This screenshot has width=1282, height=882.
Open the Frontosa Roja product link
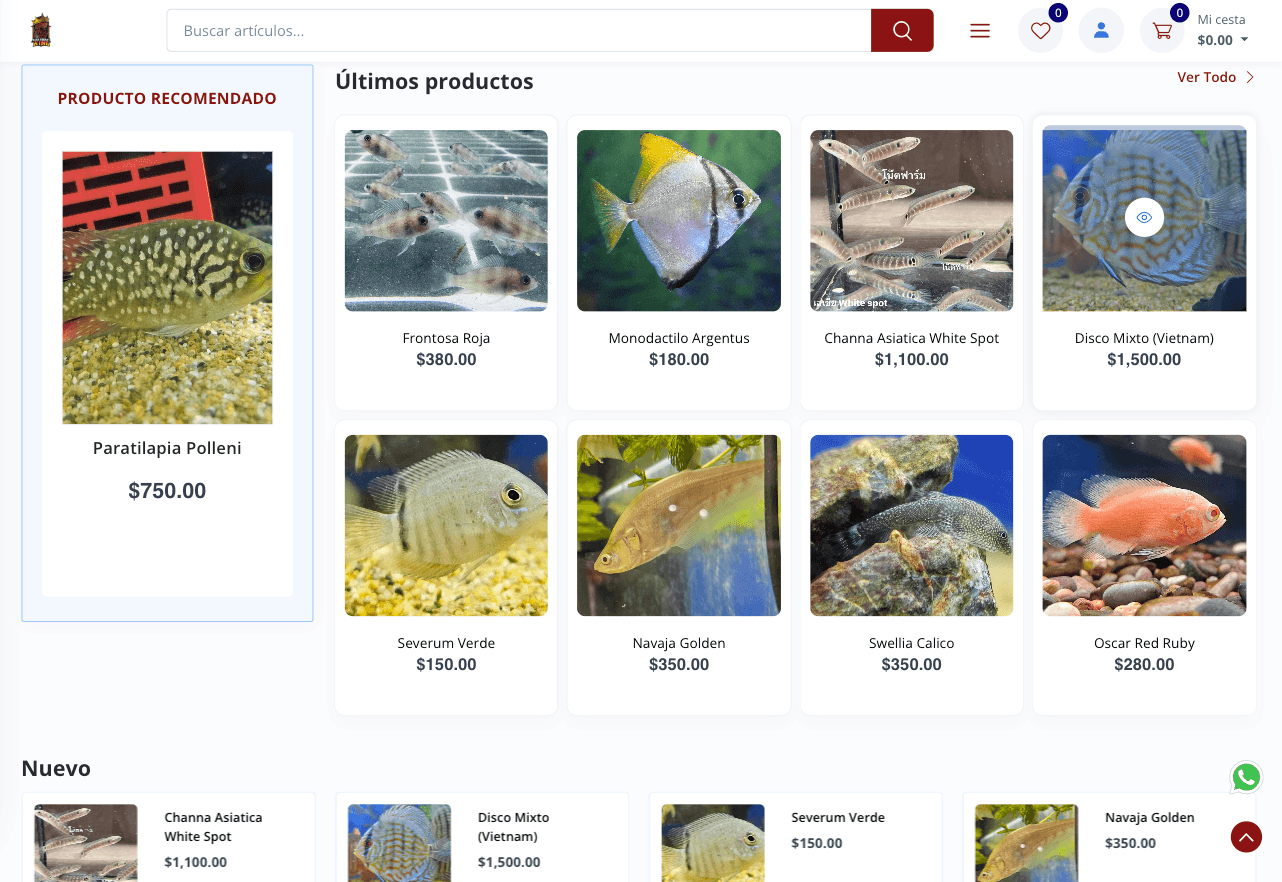pos(446,338)
